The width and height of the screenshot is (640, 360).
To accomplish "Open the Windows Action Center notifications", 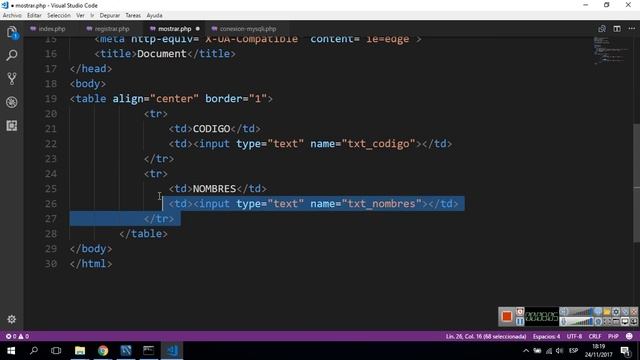I will (626, 351).
